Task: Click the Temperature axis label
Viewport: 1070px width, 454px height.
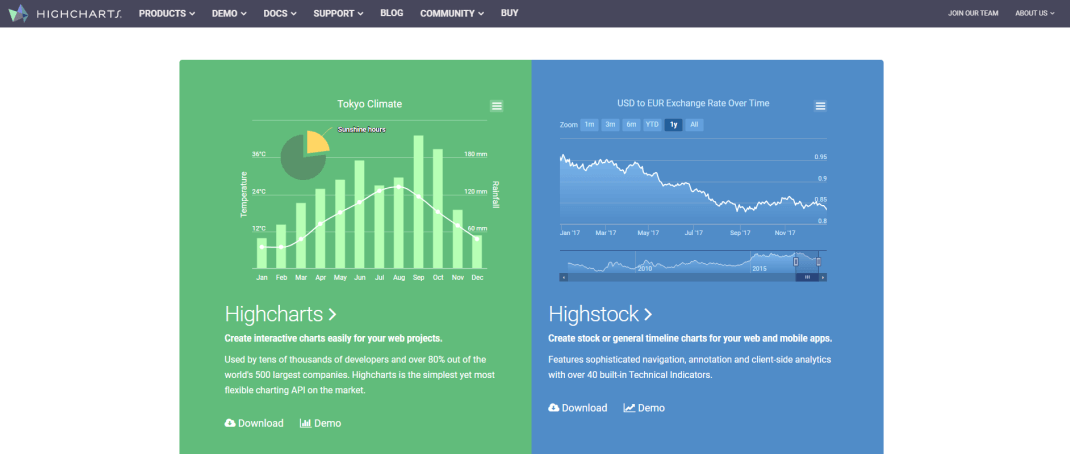Action: tap(243, 195)
